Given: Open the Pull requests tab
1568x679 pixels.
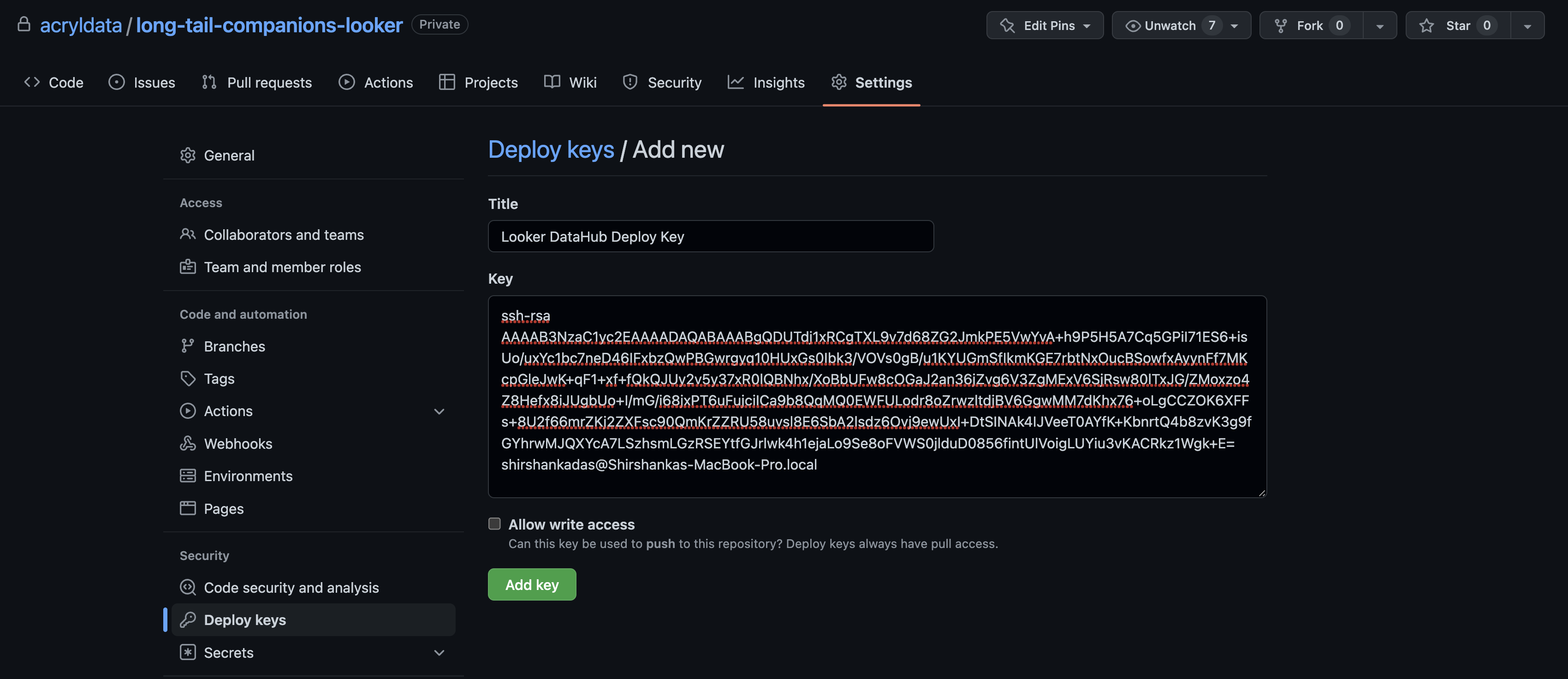Looking at the screenshot, I should click(256, 82).
